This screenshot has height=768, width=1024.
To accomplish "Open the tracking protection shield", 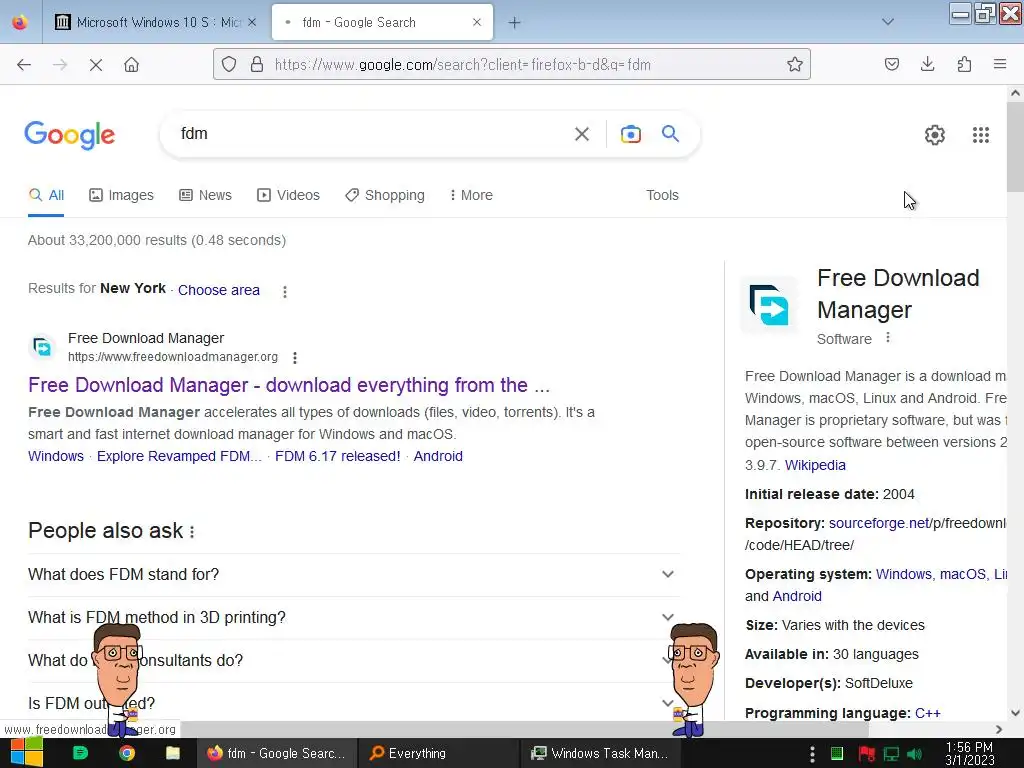I will [229, 64].
